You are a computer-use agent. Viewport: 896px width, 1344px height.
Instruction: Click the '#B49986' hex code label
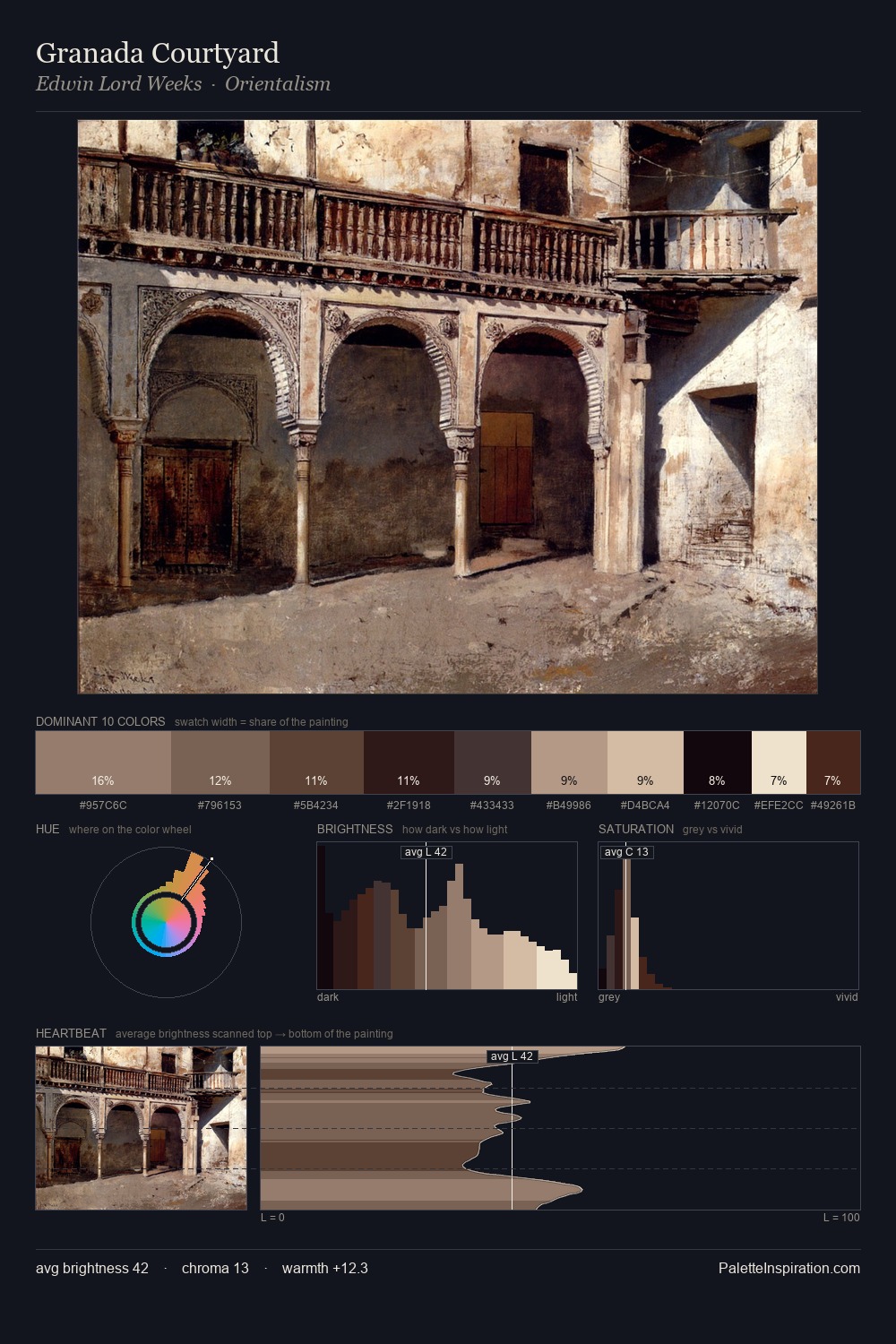pos(569,805)
